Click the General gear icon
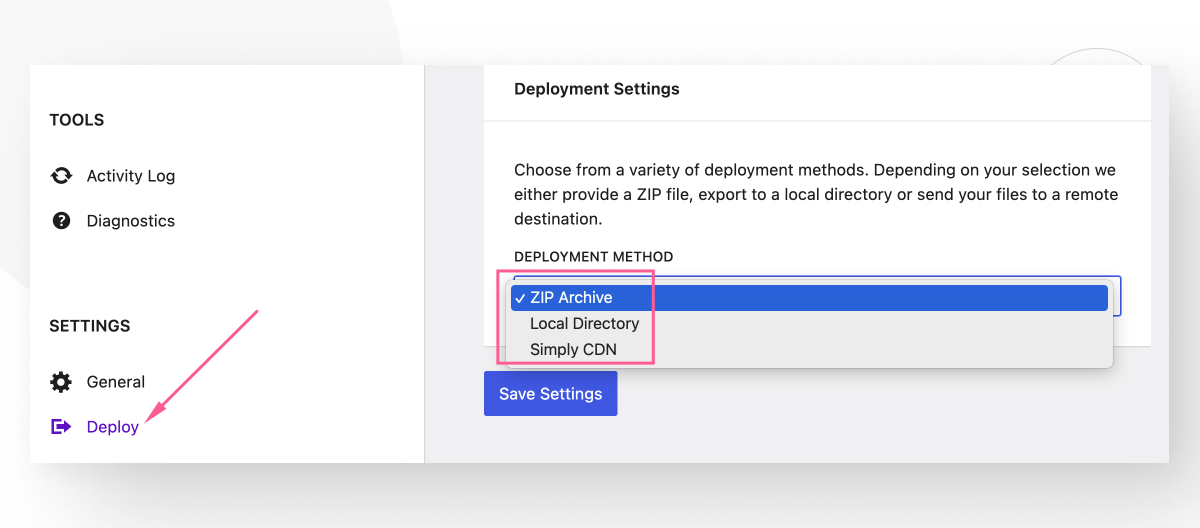1200x528 pixels. point(61,382)
